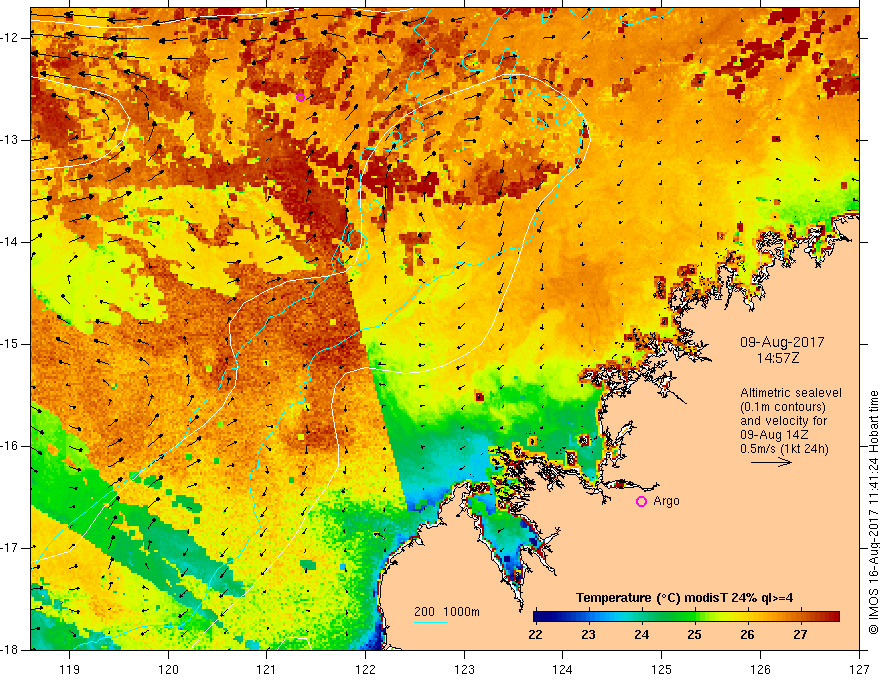Screen dimensions: 880x680
Task: Click longitude axis label '123'
Action: click(464, 669)
